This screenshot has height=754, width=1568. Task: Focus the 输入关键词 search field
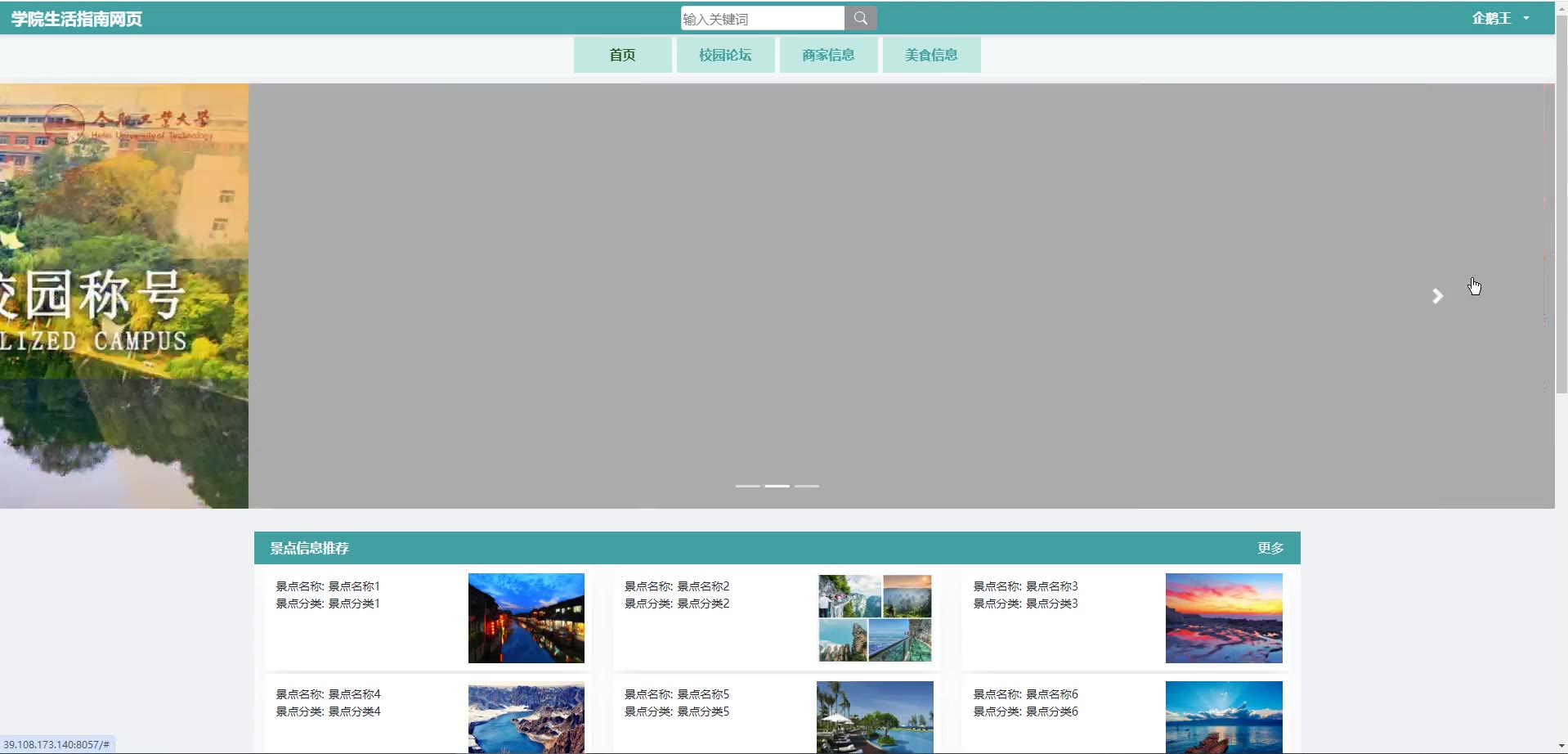tap(763, 18)
